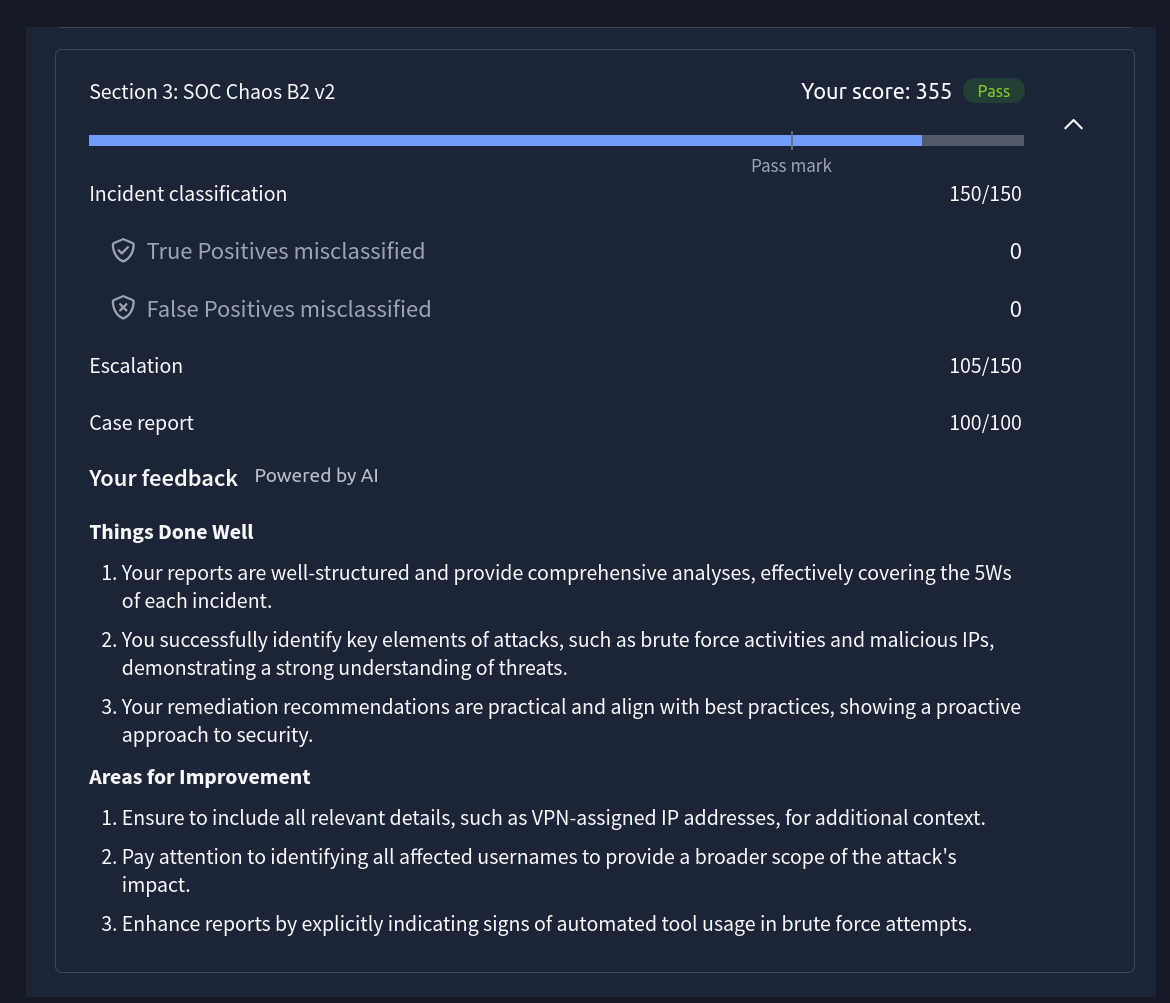The height and width of the screenshot is (1003, 1170).
Task: Click the Your score: 355 text
Action: tap(876, 91)
